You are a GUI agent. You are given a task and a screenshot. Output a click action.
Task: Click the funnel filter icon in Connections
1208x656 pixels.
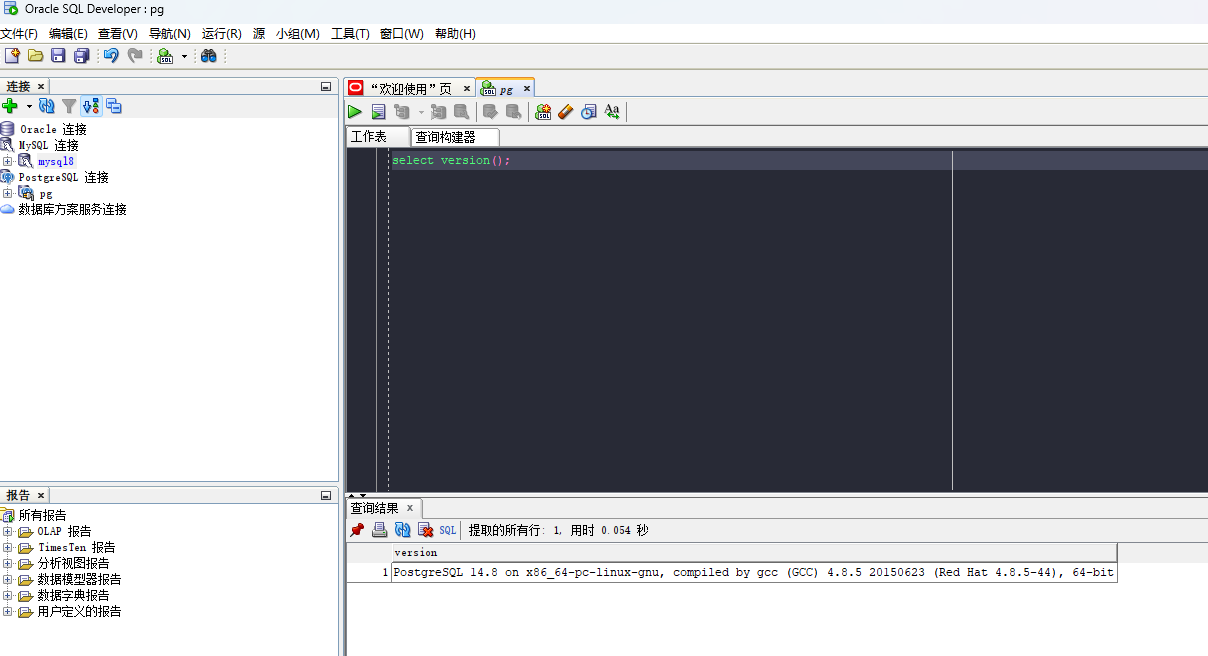coord(69,106)
